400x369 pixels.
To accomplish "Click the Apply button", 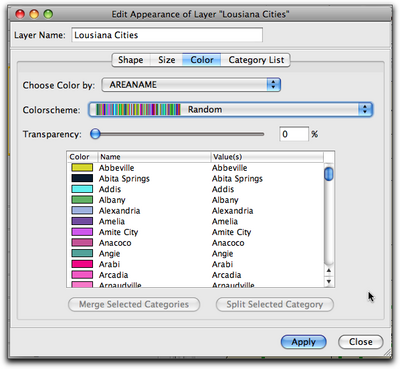I will (x=303, y=342).
